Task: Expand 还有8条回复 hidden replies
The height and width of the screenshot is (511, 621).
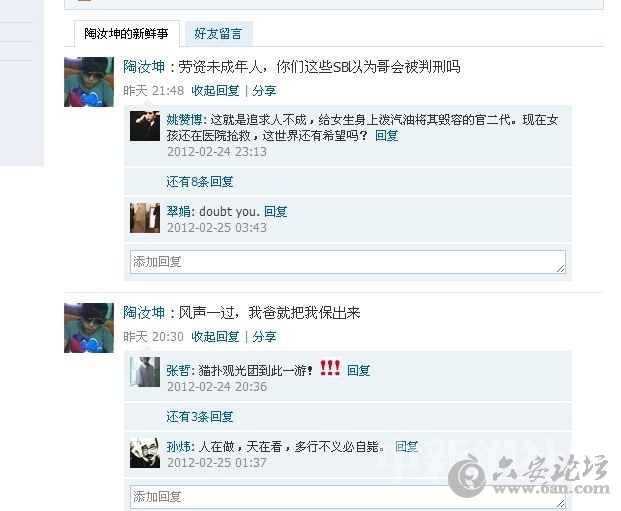Action: coord(200,182)
